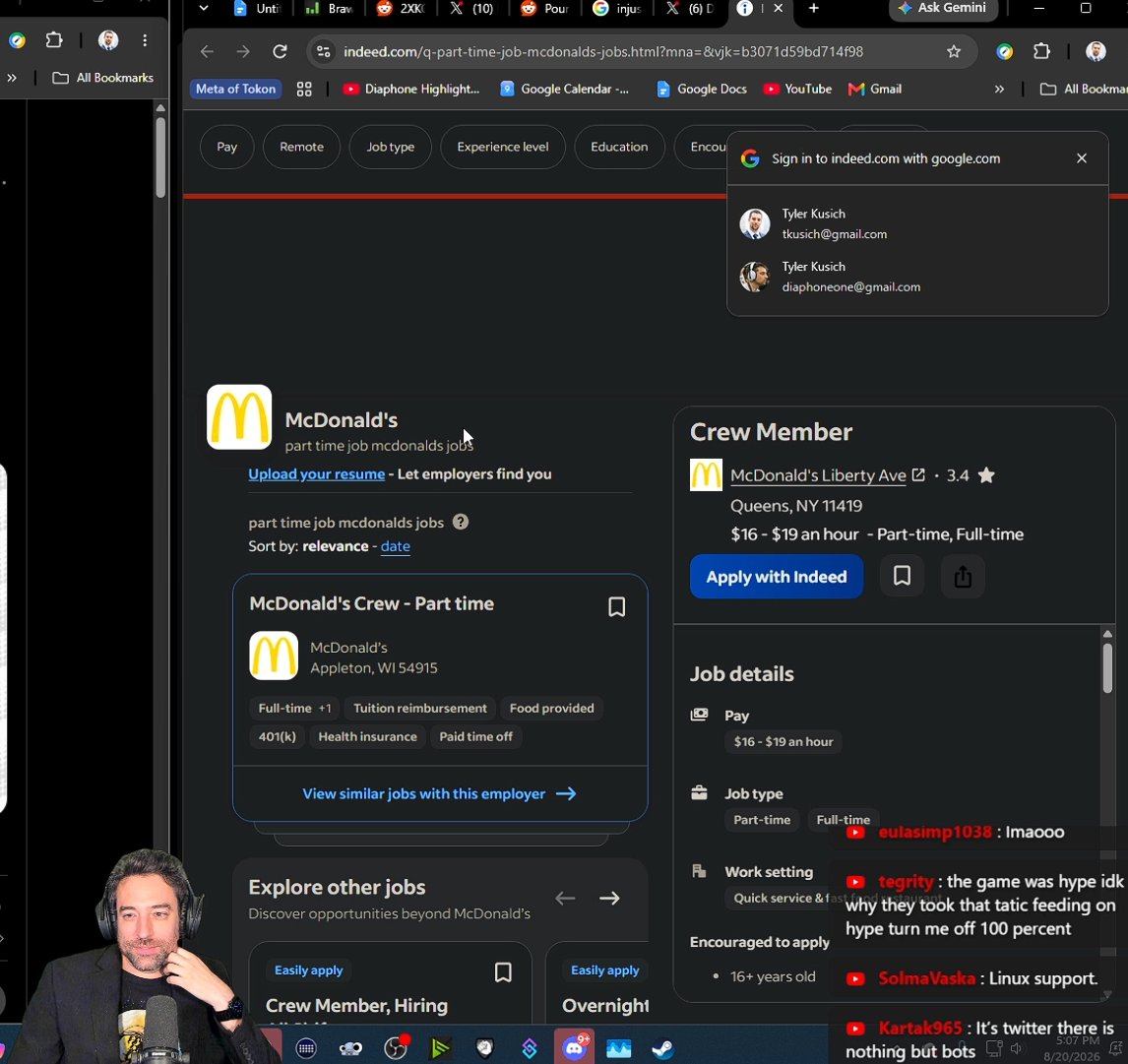Reload the Indeed page
The height and width of the screenshot is (1064, 1128).
(x=280, y=52)
